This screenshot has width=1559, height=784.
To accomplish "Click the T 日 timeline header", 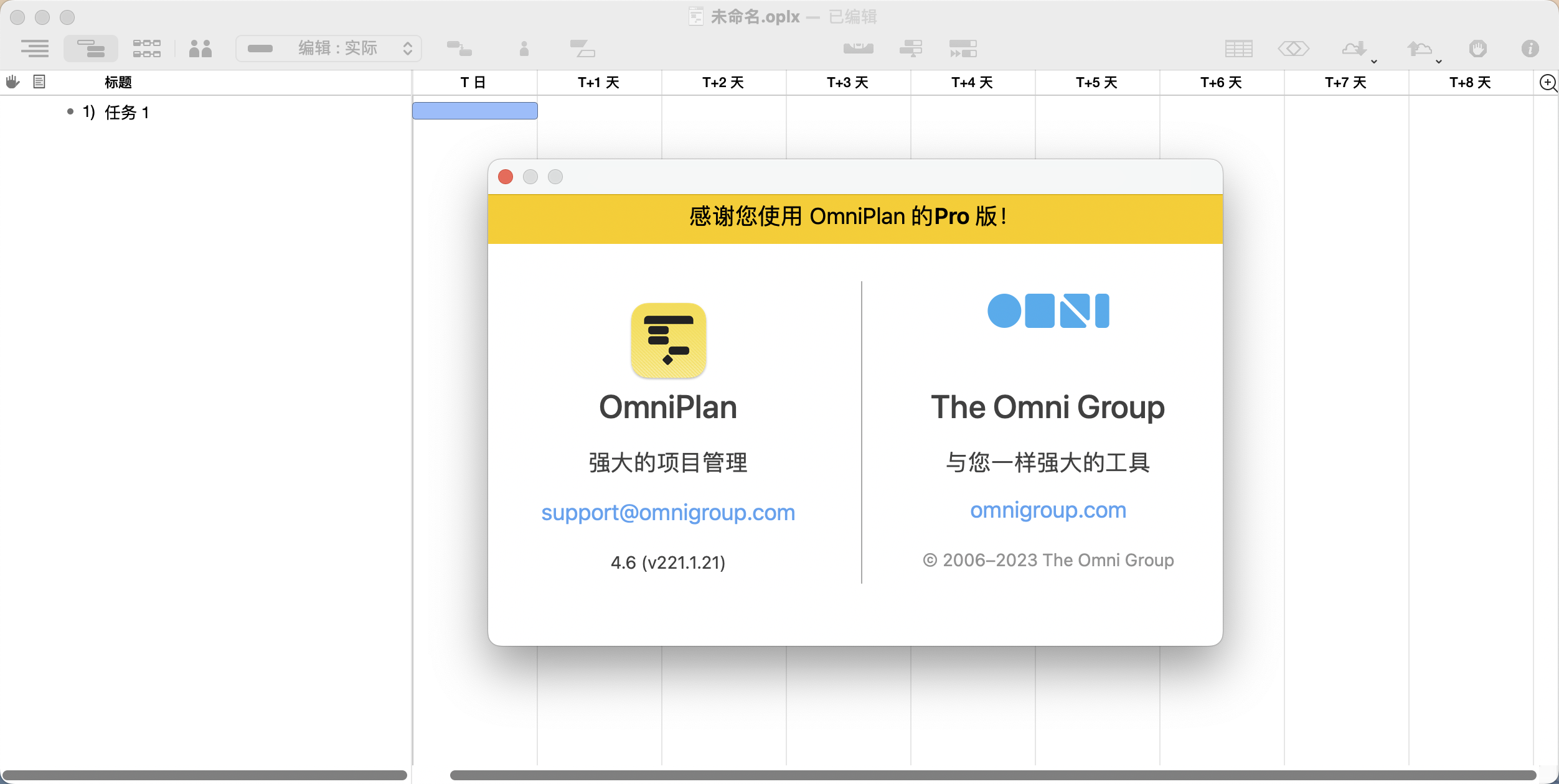I will coord(473,82).
